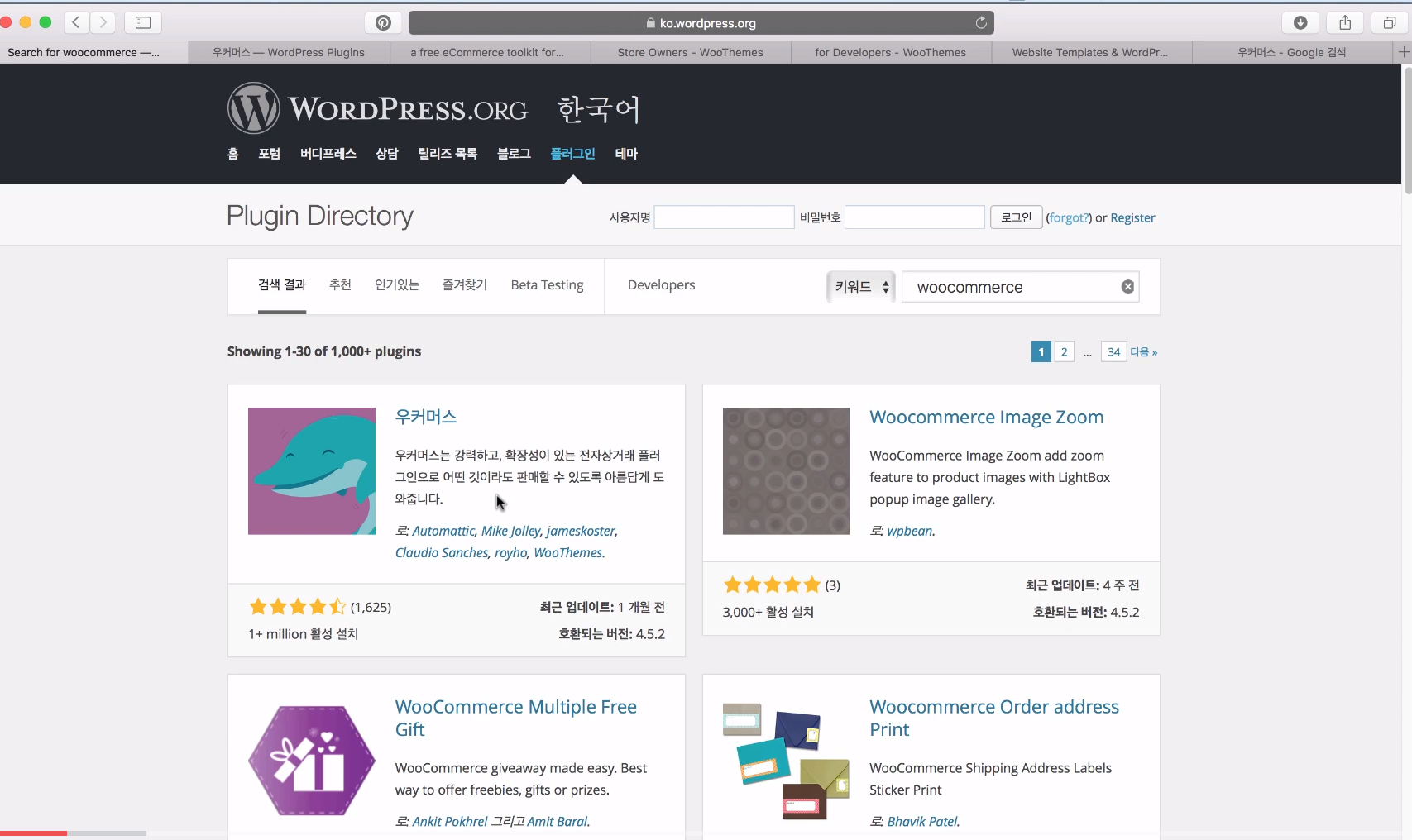The height and width of the screenshot is (840, 1412).
Task: Click author link Claudio Sanches
Action: 442,553
